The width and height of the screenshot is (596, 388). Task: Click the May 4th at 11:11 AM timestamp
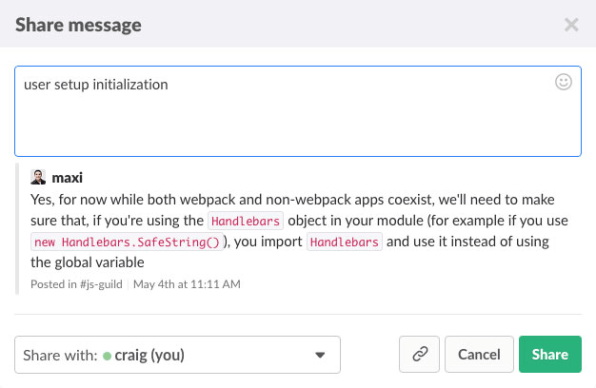[187, 284]
